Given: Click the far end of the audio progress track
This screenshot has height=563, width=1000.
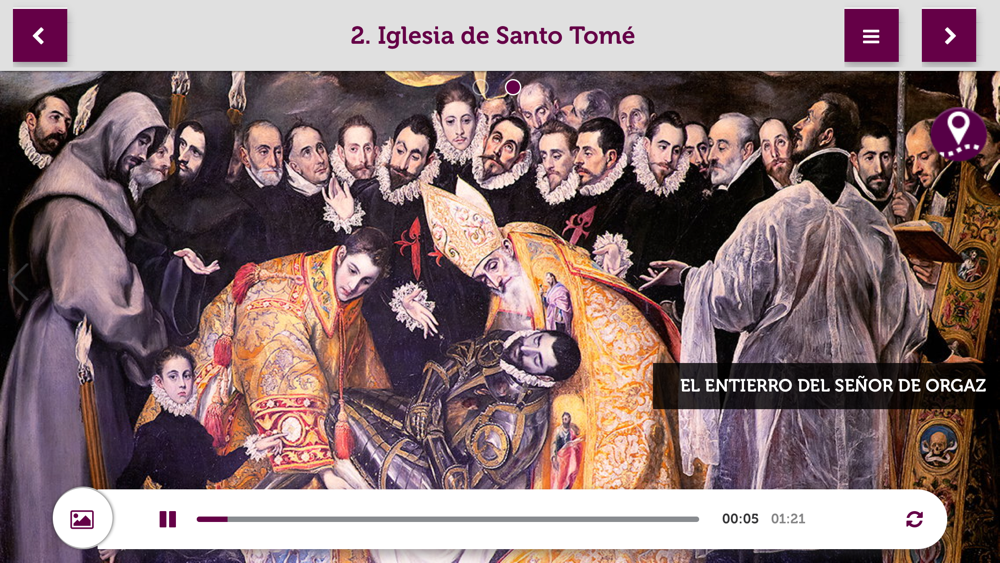Looking at the screenshot, I should coord(696,519).
